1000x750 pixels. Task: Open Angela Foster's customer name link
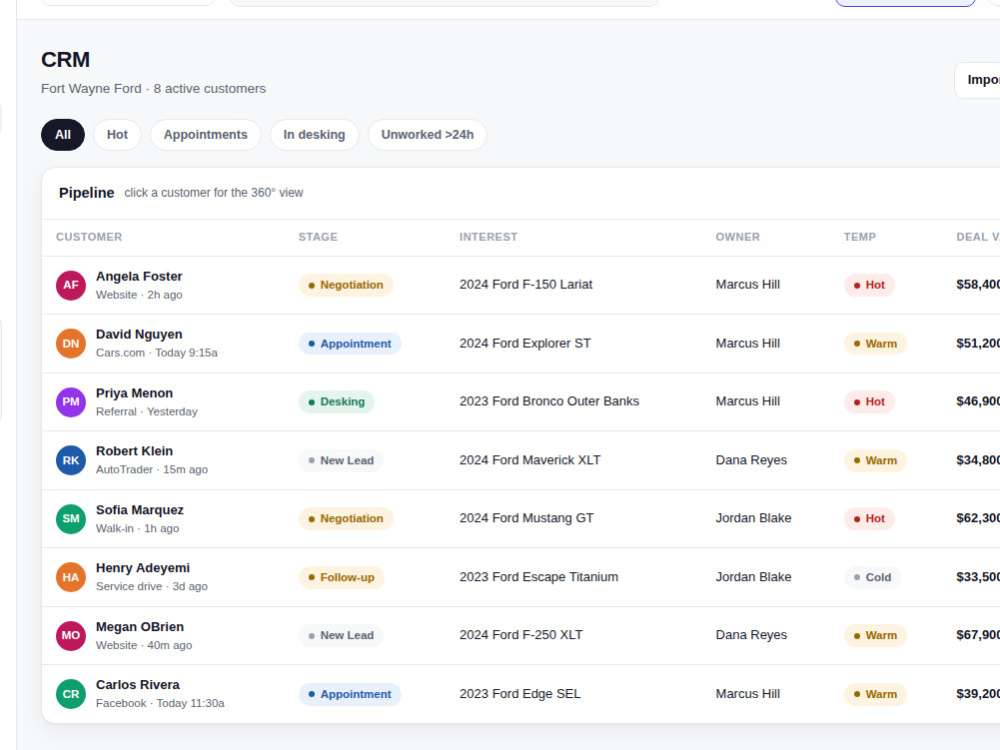point(139,276)
